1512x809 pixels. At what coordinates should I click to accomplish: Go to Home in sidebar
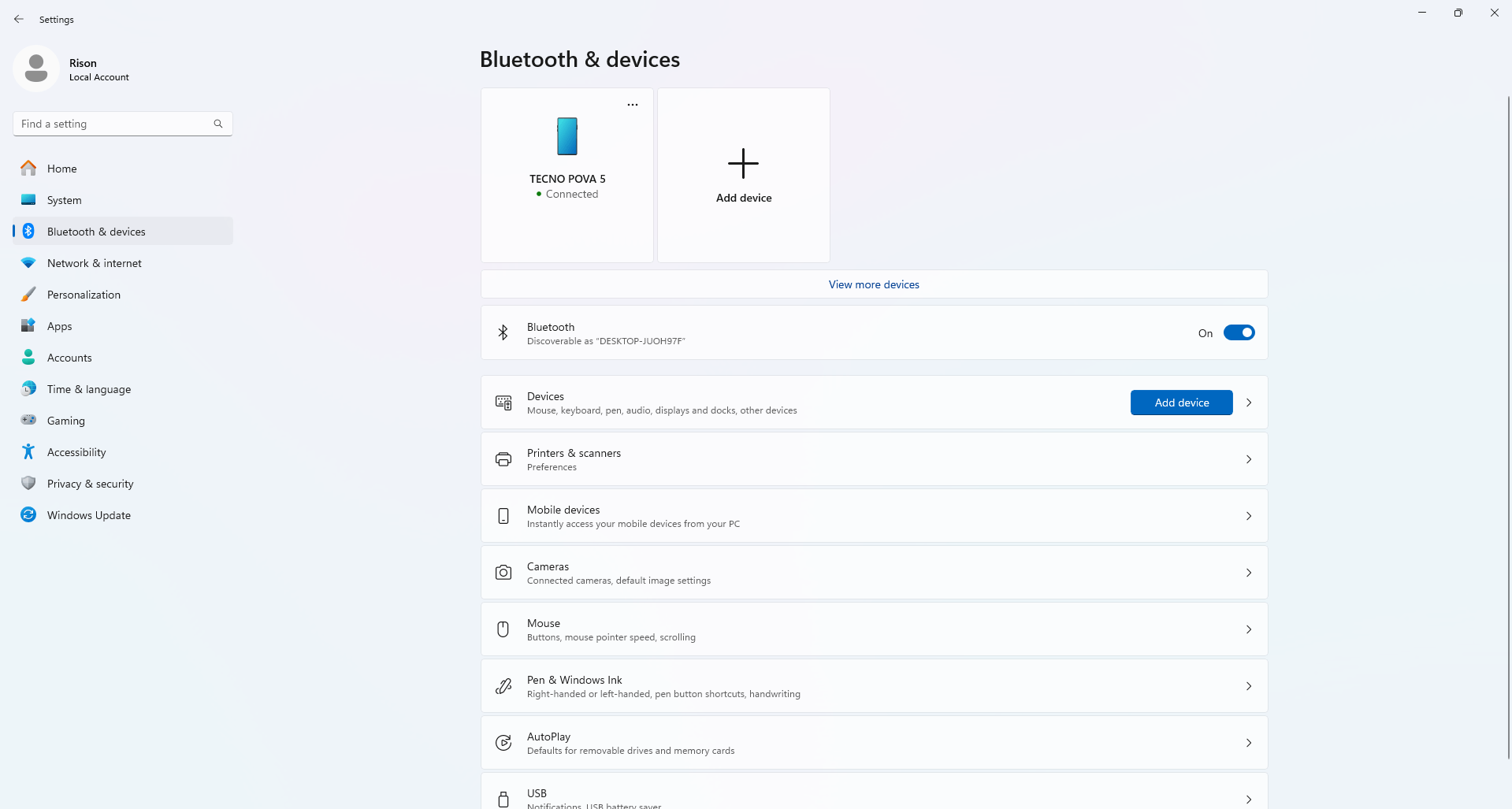tap(123, 168)
